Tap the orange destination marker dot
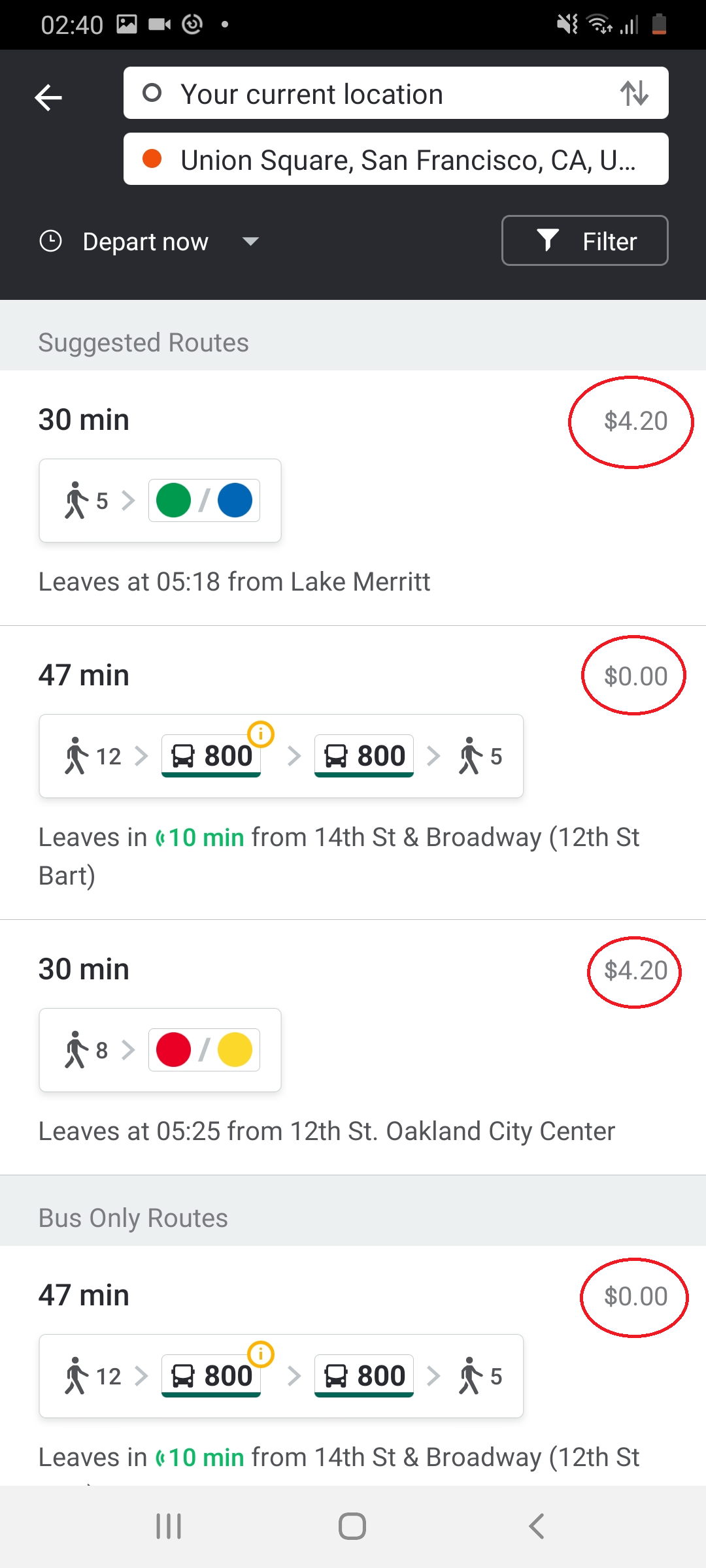The image size is (706, 1568). (152, 159)
